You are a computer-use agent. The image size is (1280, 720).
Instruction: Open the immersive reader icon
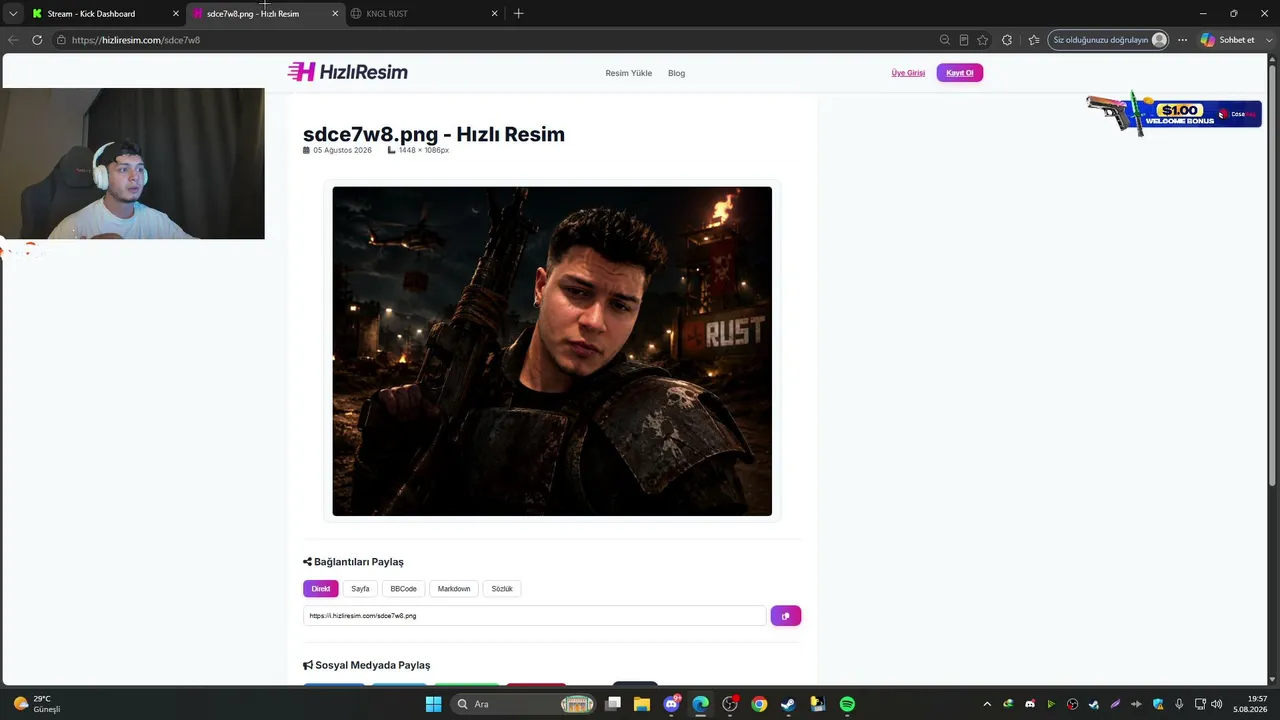(964, 40)
